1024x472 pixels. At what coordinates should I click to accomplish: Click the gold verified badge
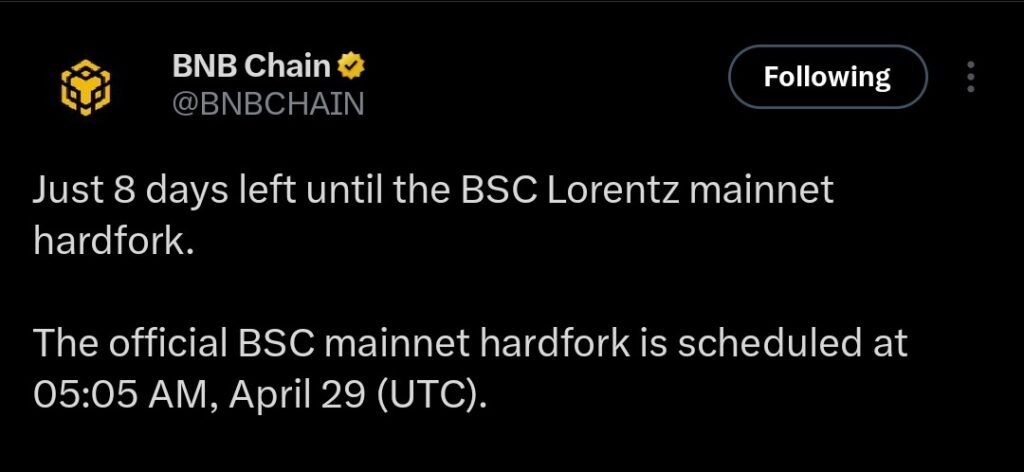coord(349,67)
